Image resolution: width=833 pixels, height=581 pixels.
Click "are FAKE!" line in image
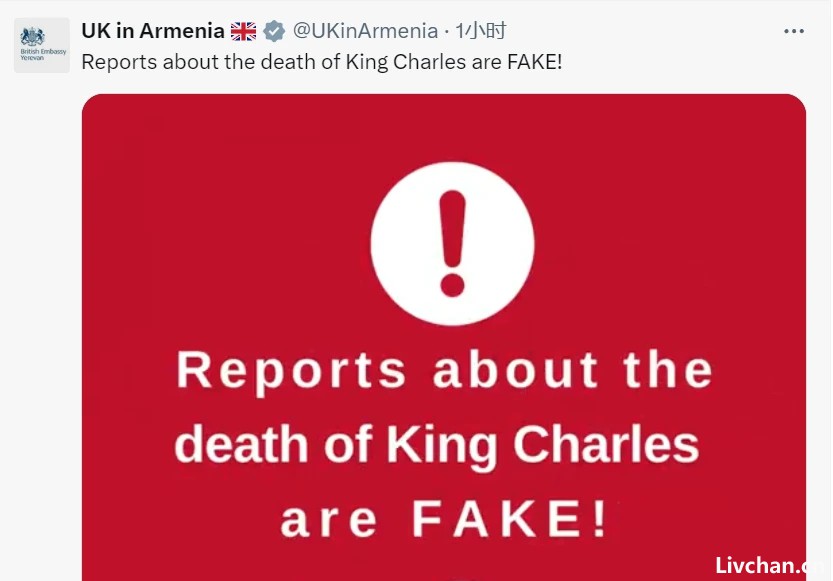(x=444, y=519)
